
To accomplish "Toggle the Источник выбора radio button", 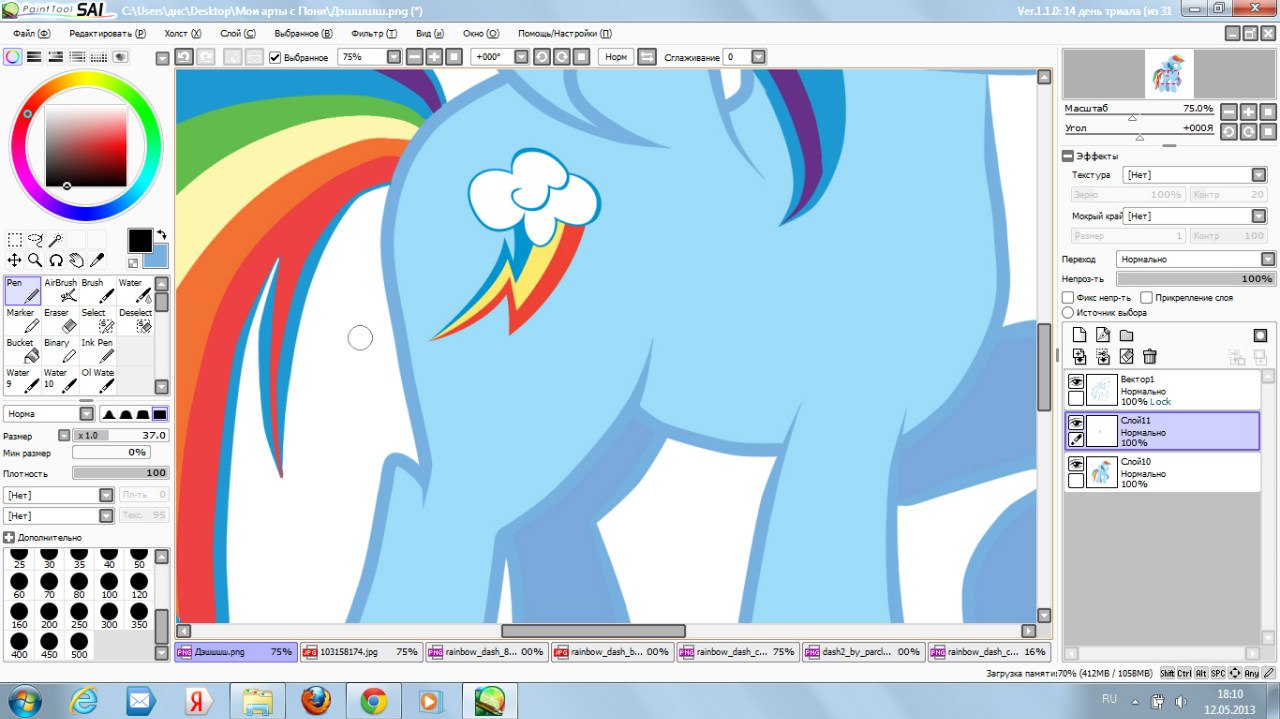I will 1068,313.
